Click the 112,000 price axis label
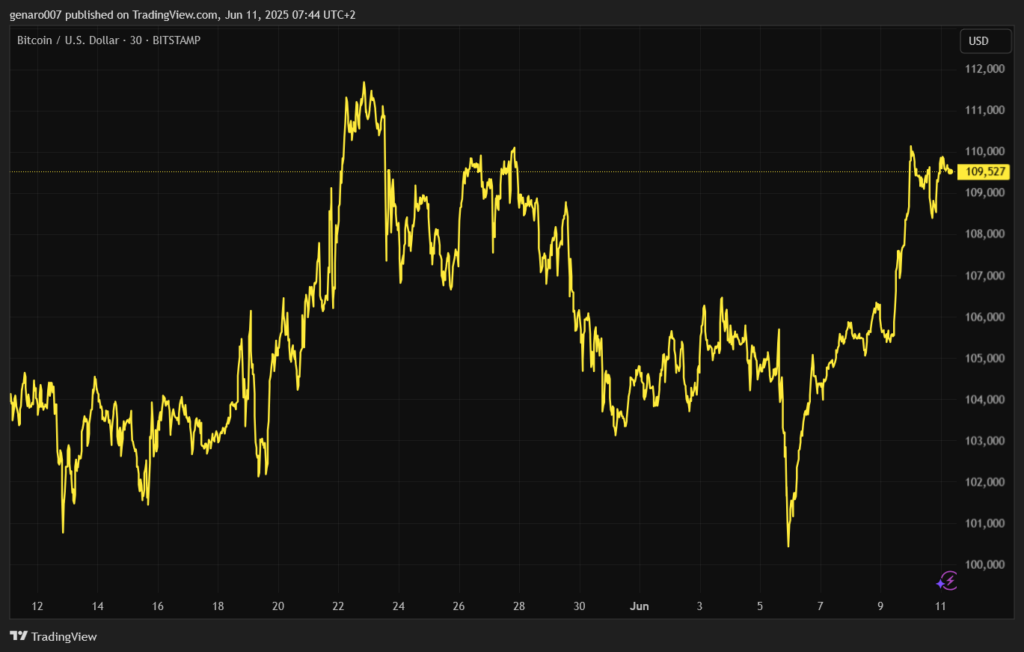Screen dimensions: 1024x652 pyautogui.click(x=985, y=69)
